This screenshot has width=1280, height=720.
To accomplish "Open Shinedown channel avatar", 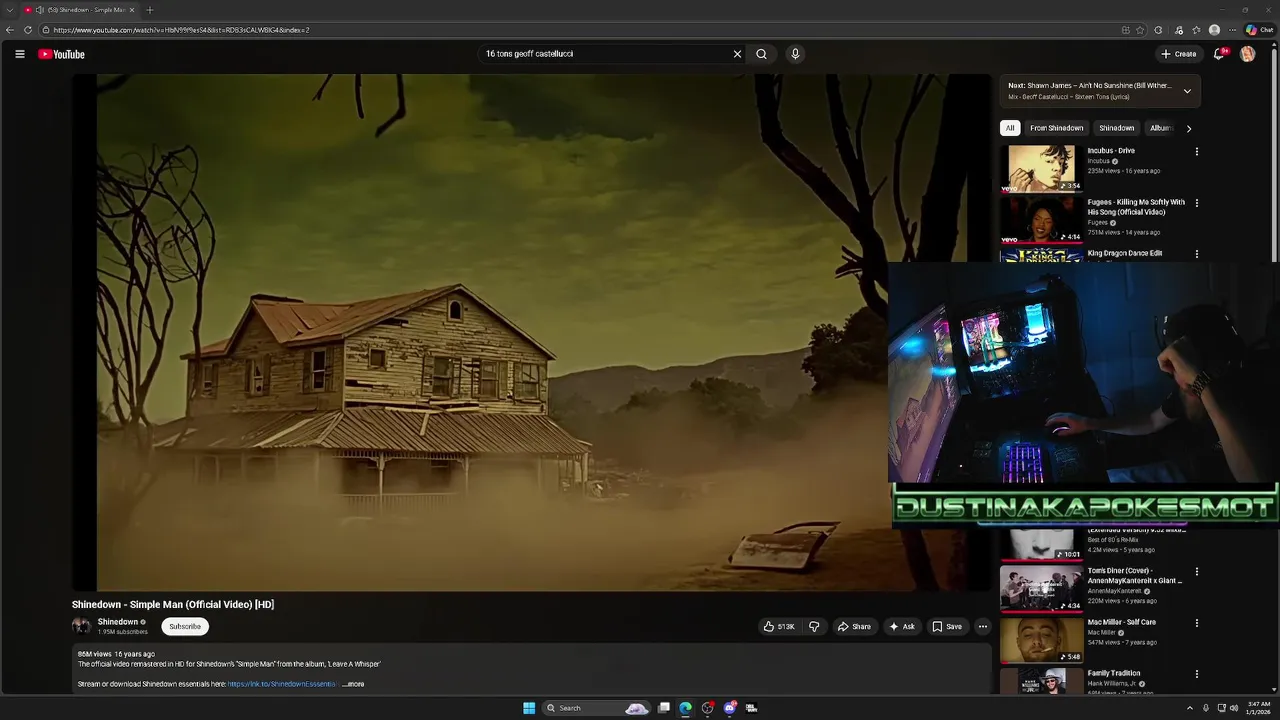I will pos(81,626).
